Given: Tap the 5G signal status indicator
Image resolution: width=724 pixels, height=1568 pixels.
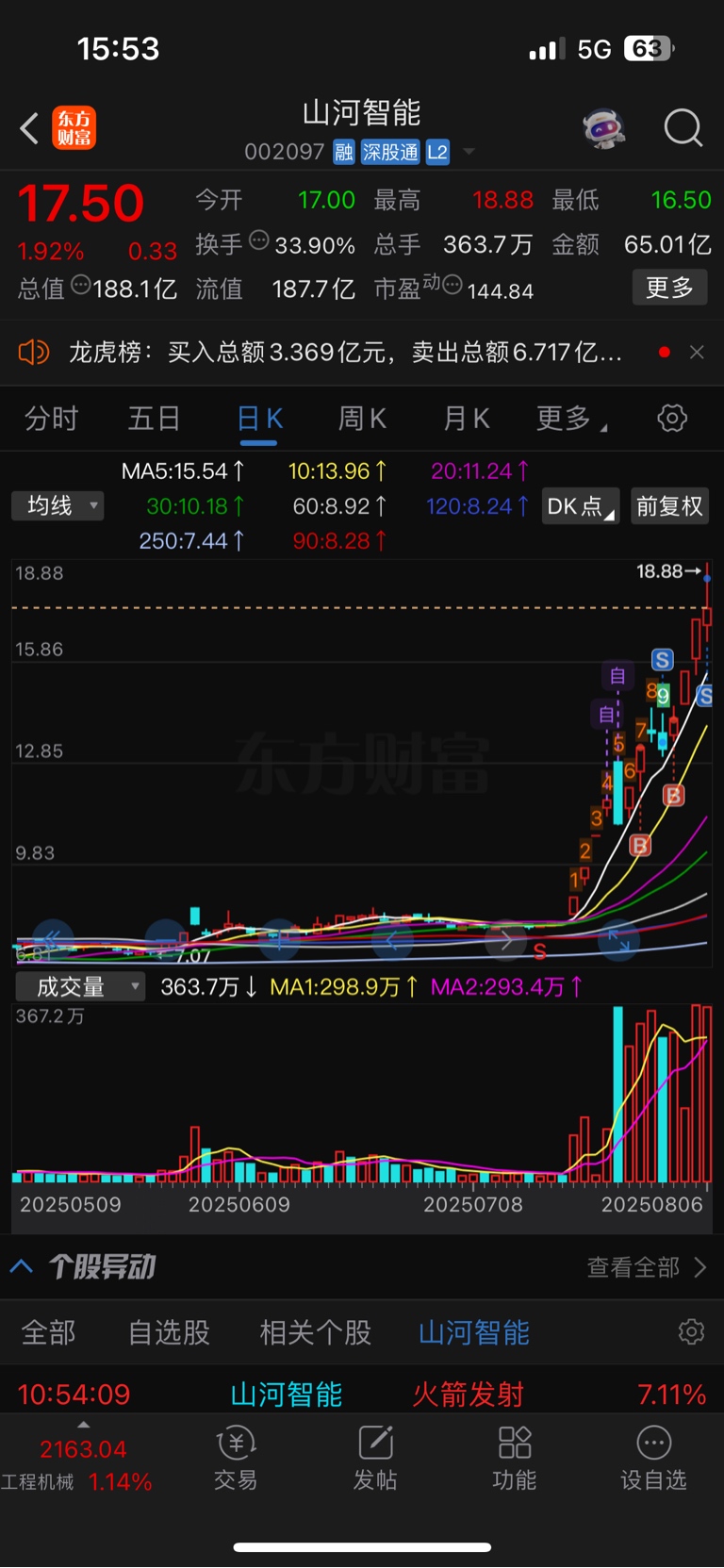Looking at the screenshot, I should pos(594,49).
